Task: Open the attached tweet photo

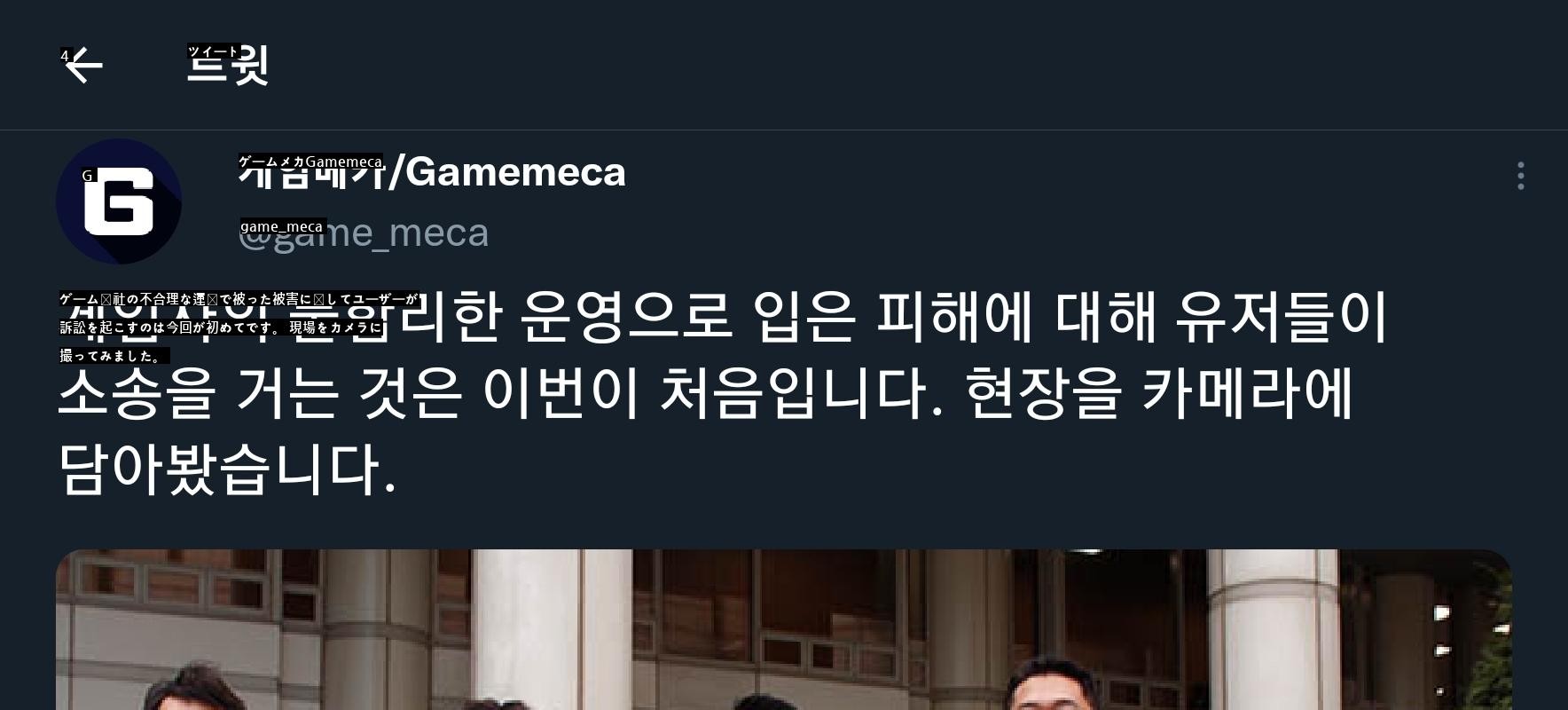Action: (x=784, y=629)
